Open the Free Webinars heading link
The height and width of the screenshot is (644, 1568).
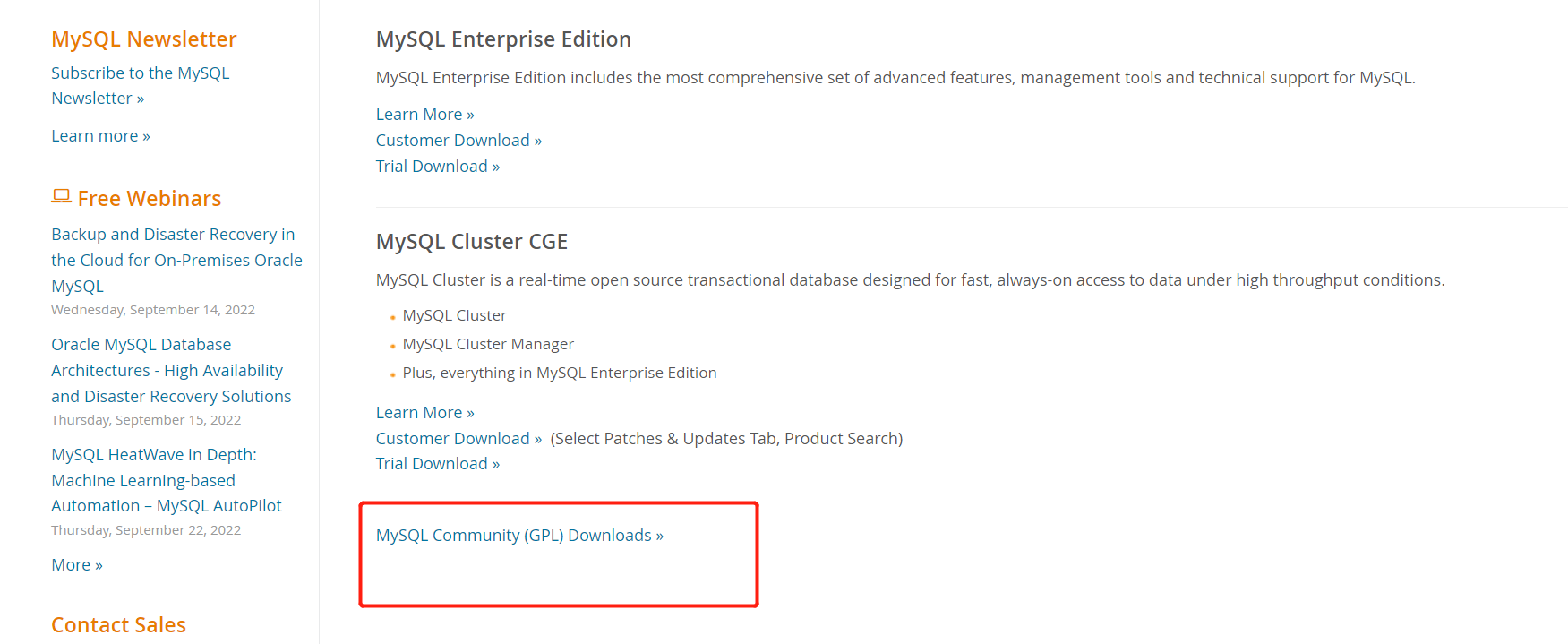(x=149, y=199)
